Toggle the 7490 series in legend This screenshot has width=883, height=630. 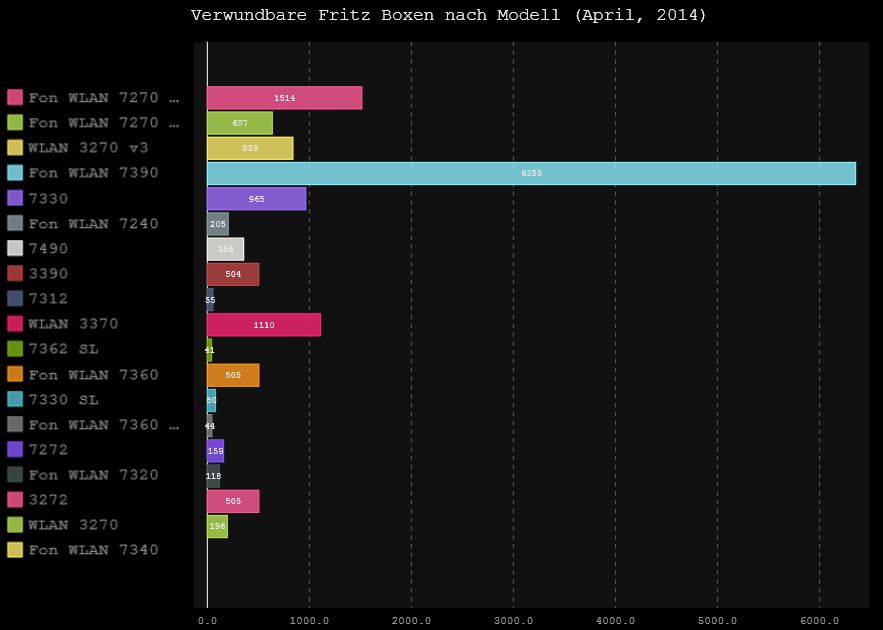48,248
